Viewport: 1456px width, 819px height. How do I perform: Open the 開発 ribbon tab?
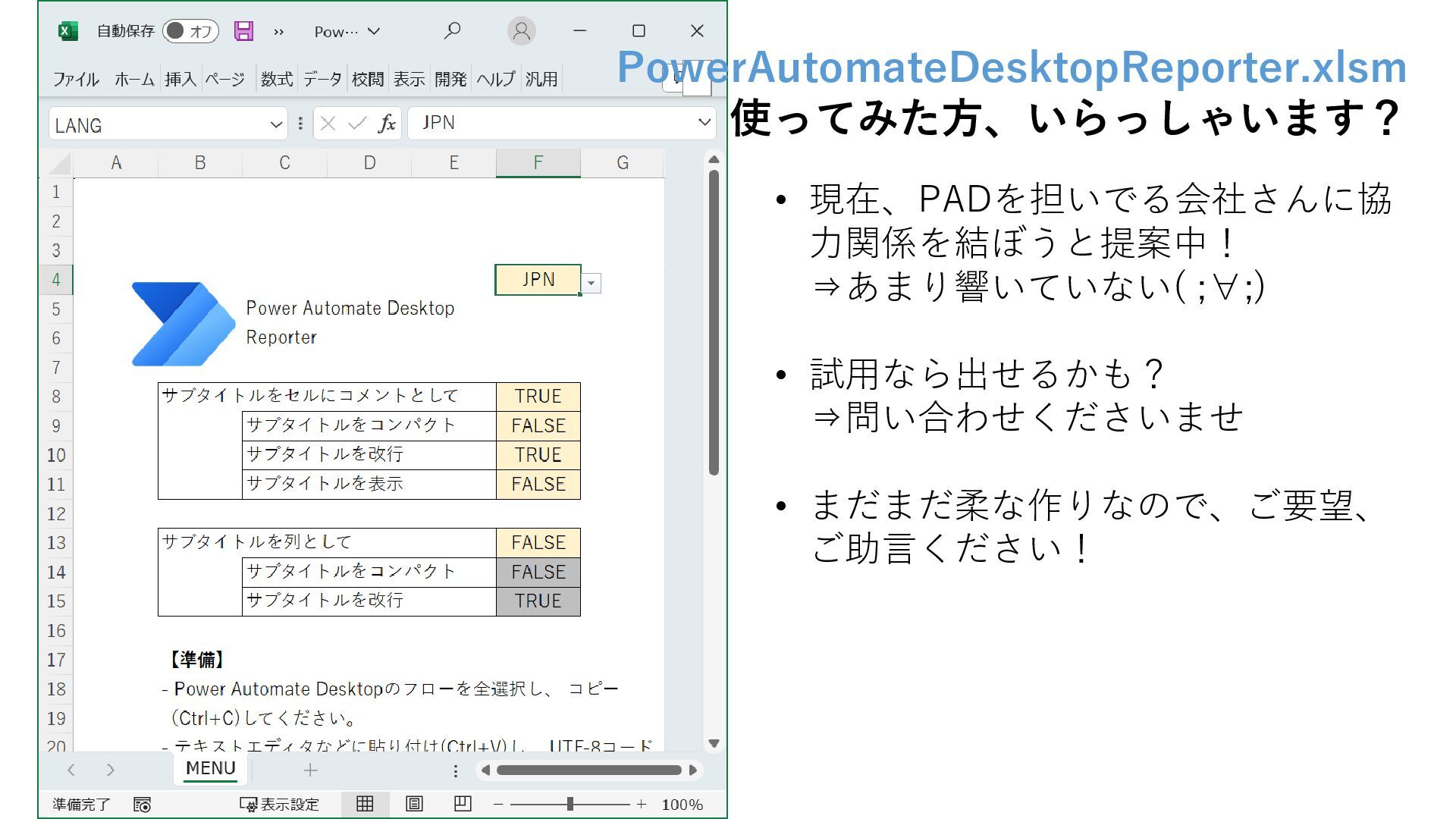[450, 79]
